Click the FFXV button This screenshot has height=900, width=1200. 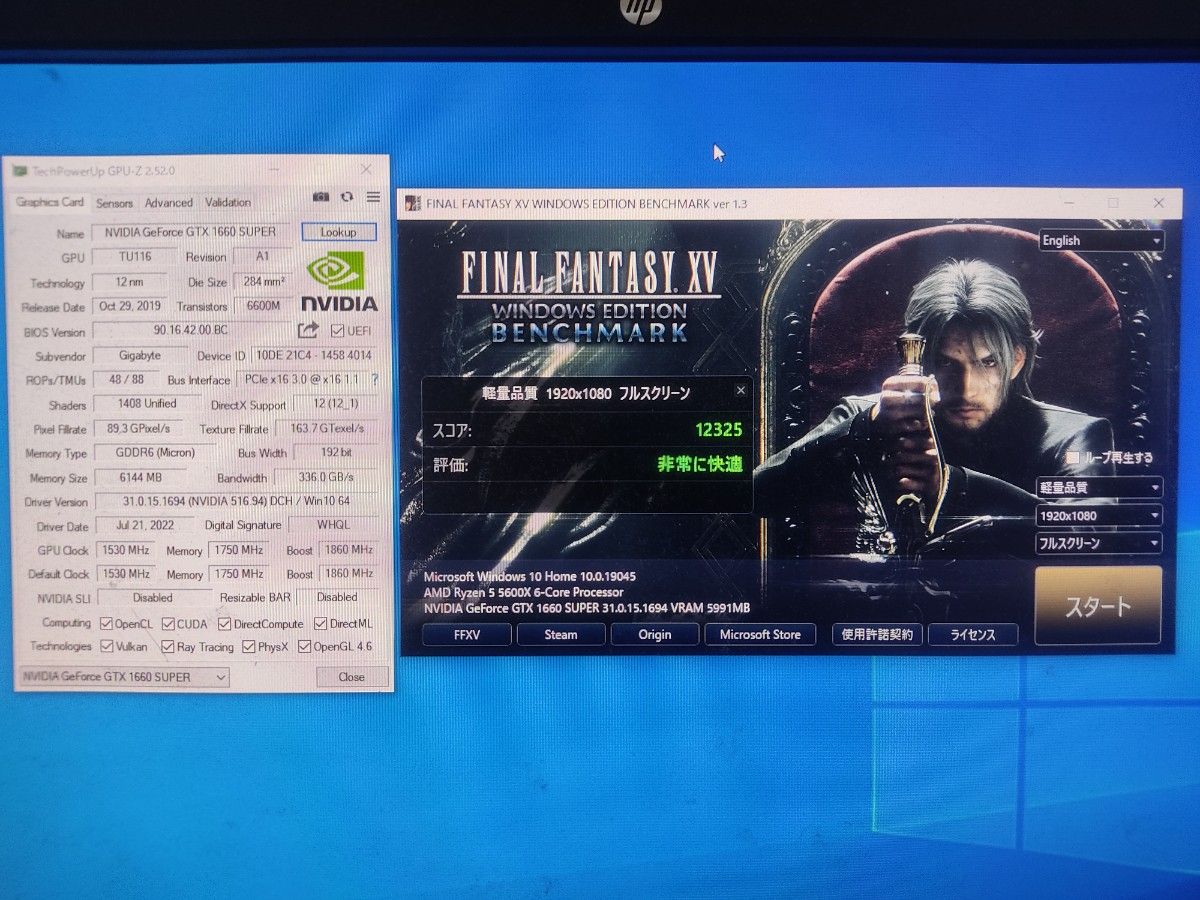coord(467,635)
